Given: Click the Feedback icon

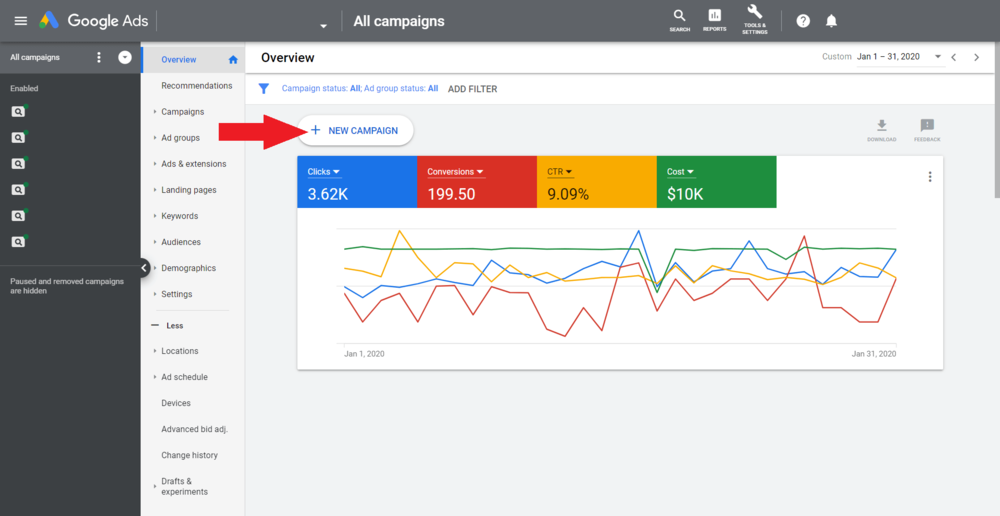Looking at the screenshot, I should pyautogui.click(x=927, y=126).
